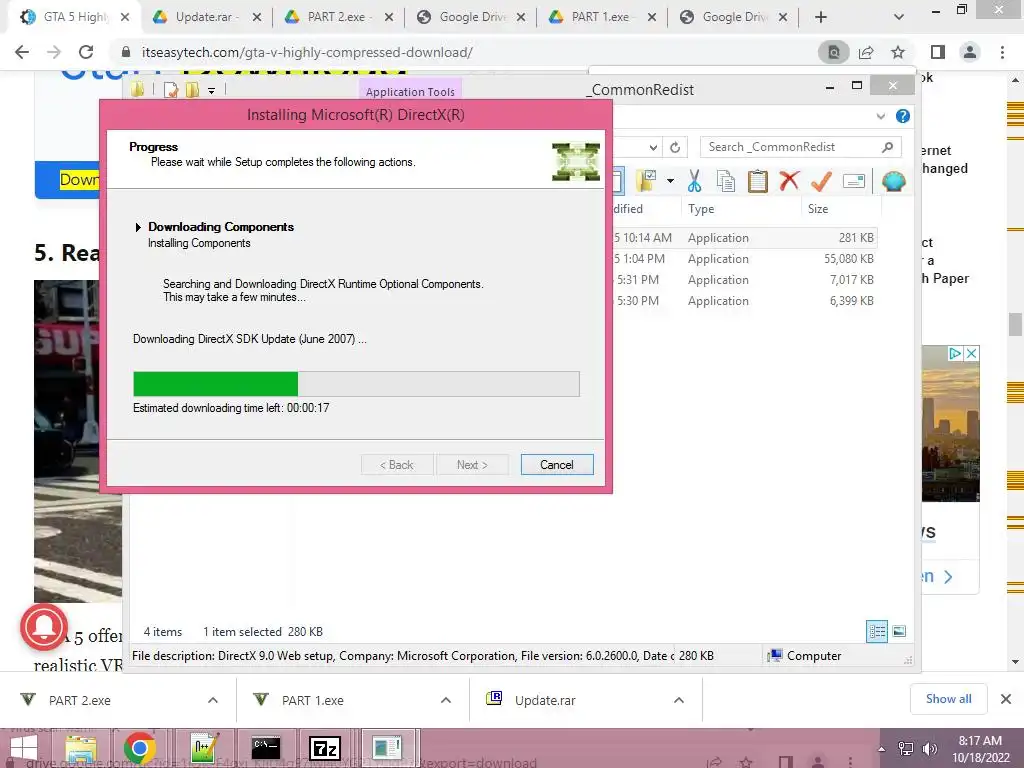Click the red notification bell on page

tap(44, 627)
